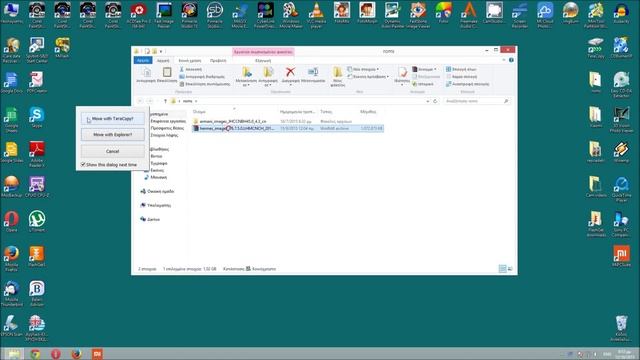Click Select all in ribbon
This screenshot has width=640, height=360.
[x=461, y=69]
